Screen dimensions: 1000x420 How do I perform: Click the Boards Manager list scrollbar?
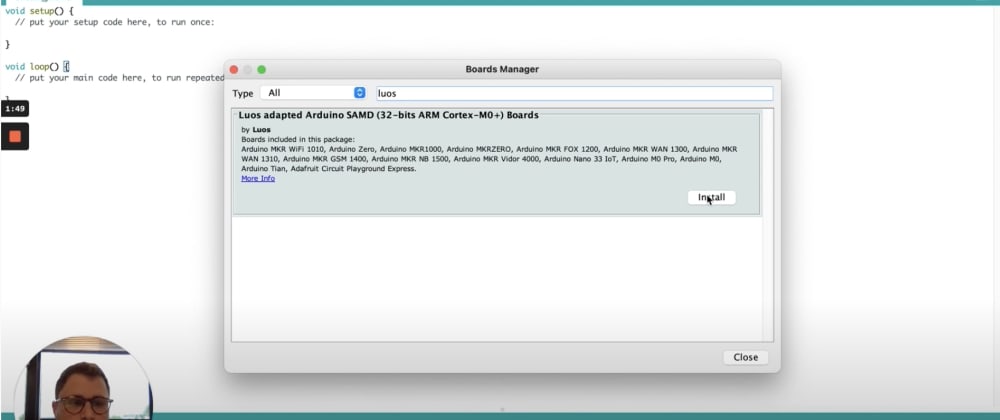(768, 224)
